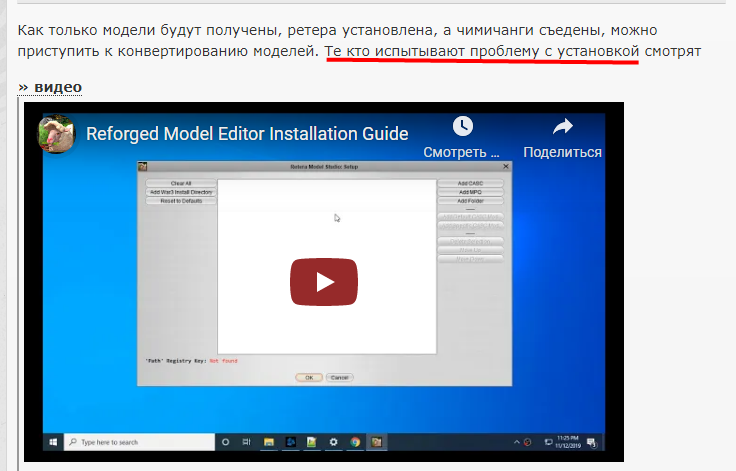Click Add War3 Install Directory button
The width and height of the screenshot is (736, 471).
pyautogui.click(x=181, y=192)
